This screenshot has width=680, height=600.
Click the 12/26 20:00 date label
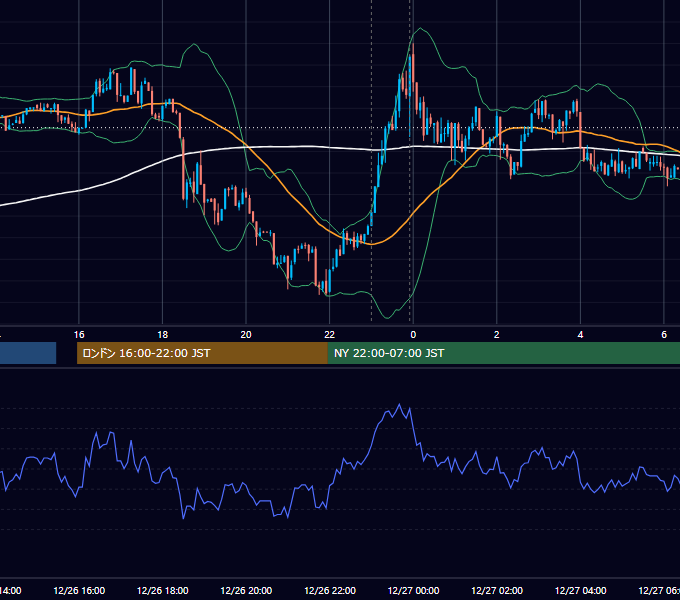tap(246, 590)
